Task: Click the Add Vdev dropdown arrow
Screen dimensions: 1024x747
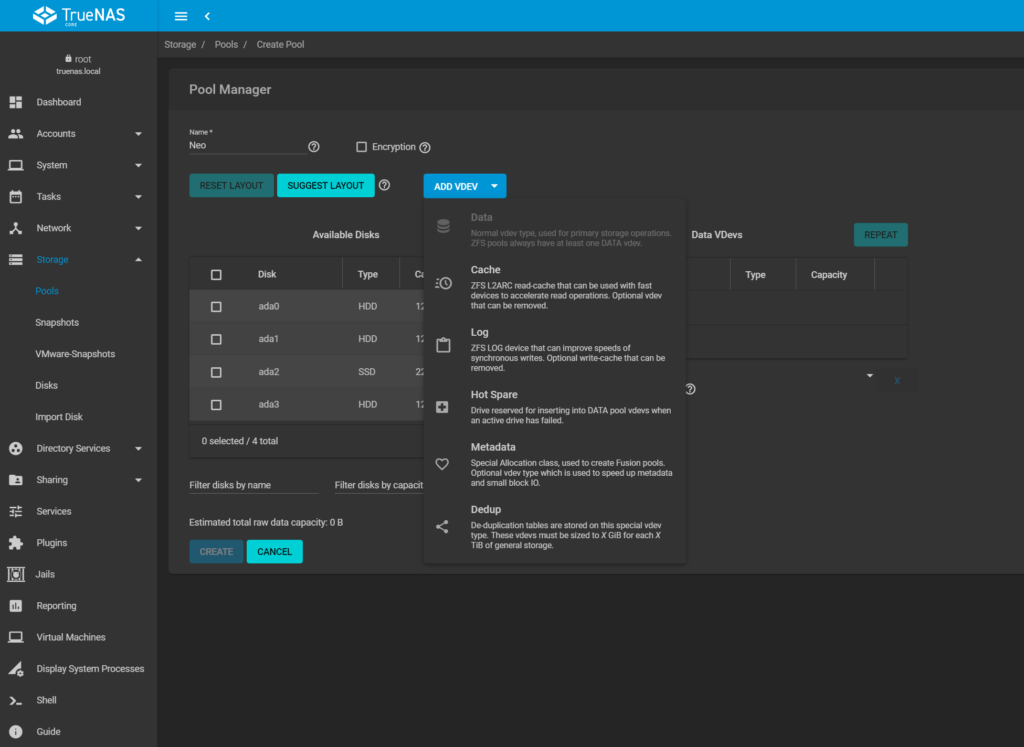Action: coord(494,186)
